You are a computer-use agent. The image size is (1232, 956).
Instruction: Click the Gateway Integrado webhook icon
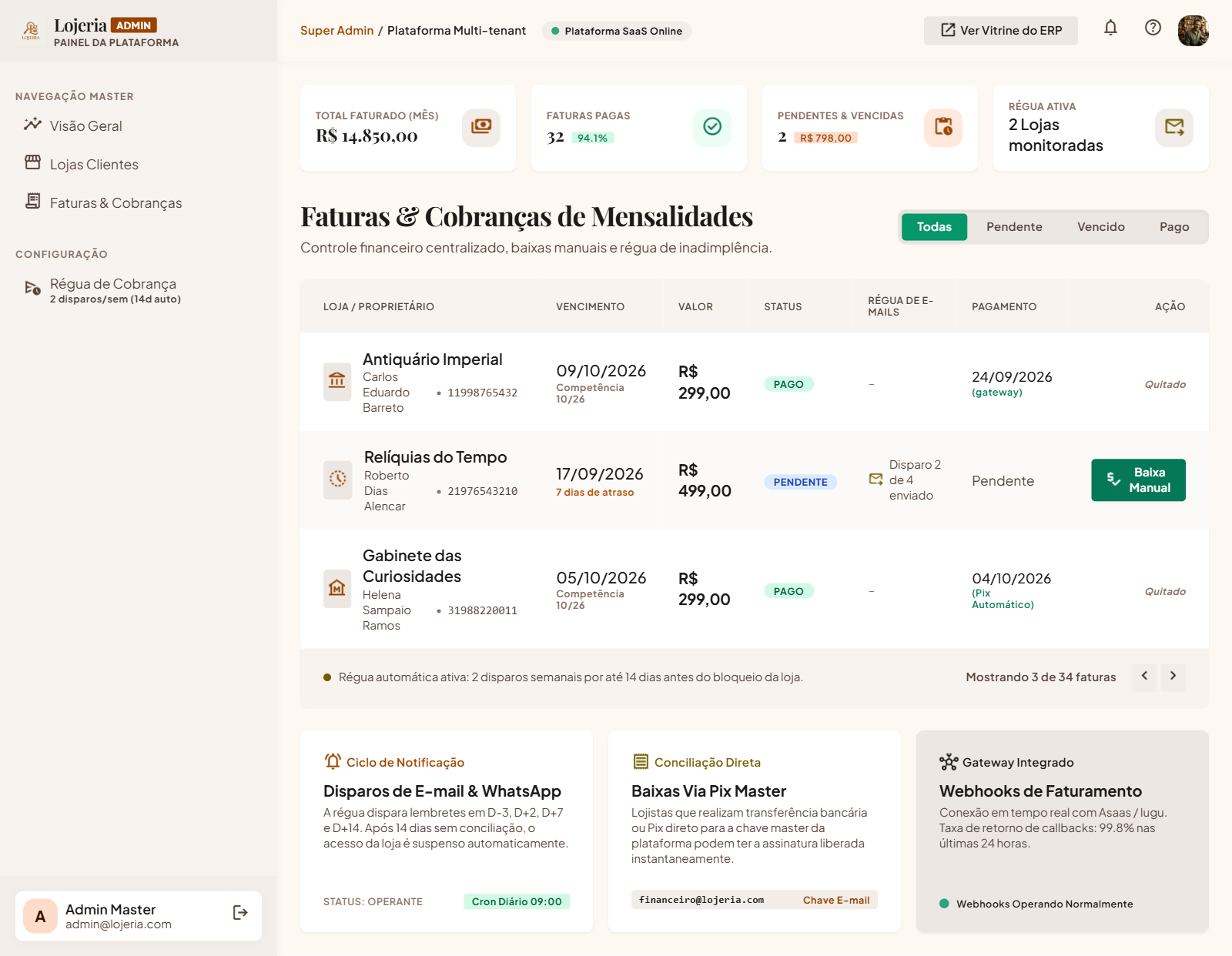click(949, 762)
